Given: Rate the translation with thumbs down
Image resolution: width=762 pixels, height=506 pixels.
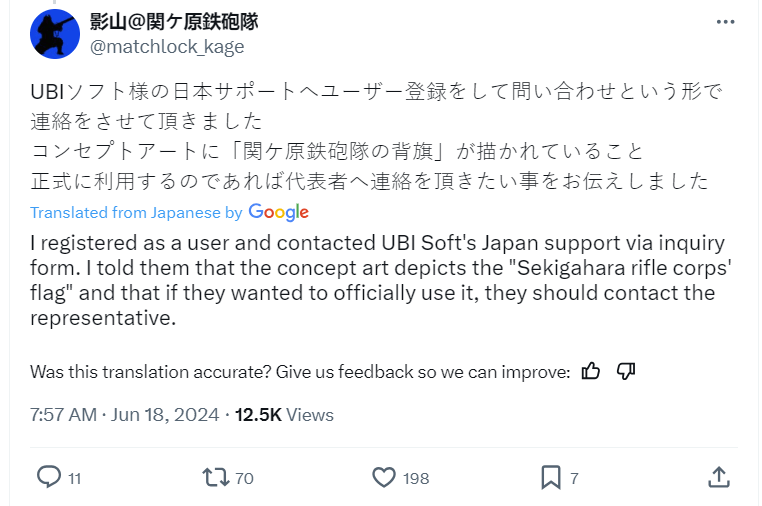Looking at the screenshot, I should pyautogui.click(x=626, y=371).
